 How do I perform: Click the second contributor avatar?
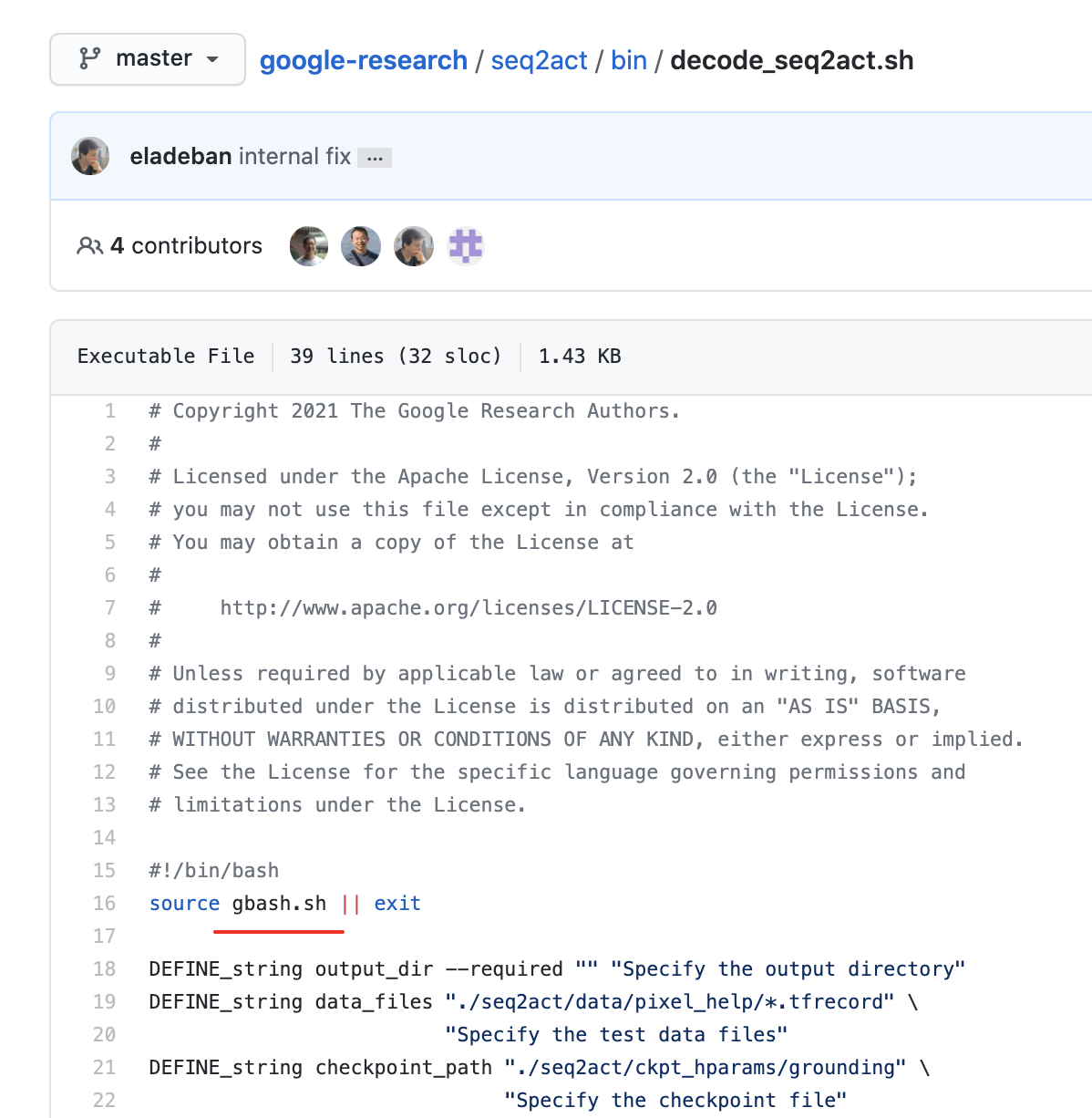[361, 245]
